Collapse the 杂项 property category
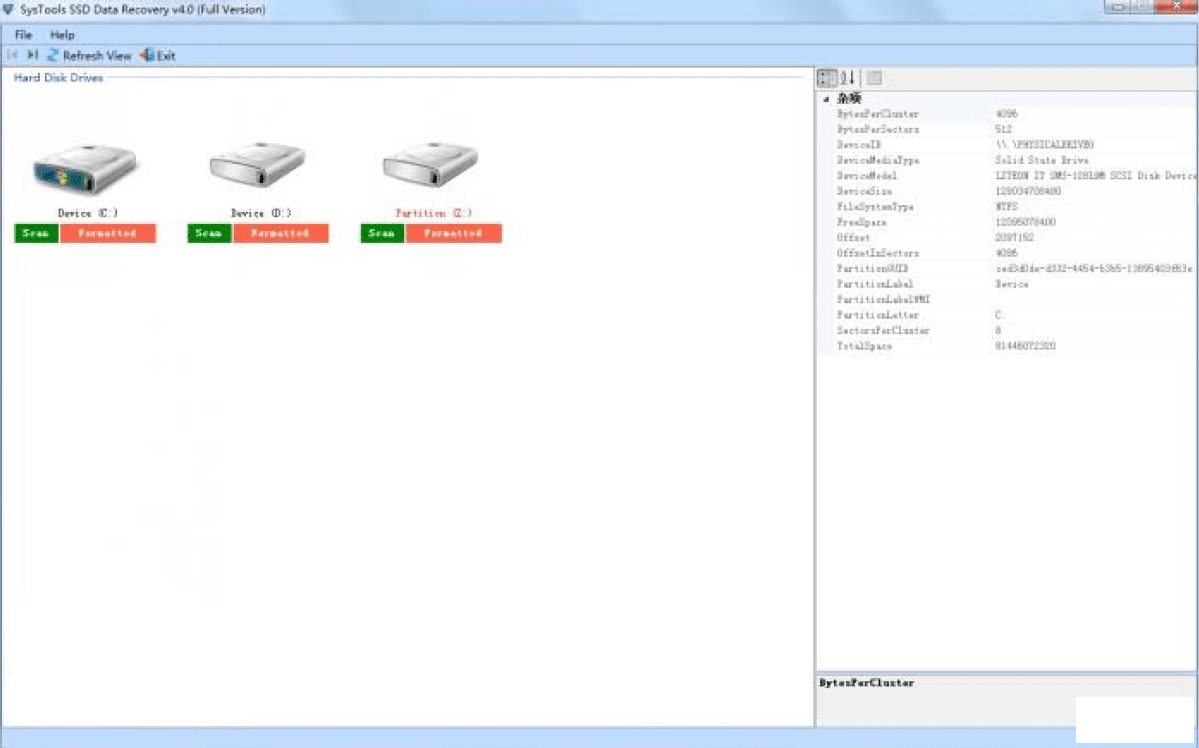This screenshot has height=748, width=1199. click(x=826, y=99)
